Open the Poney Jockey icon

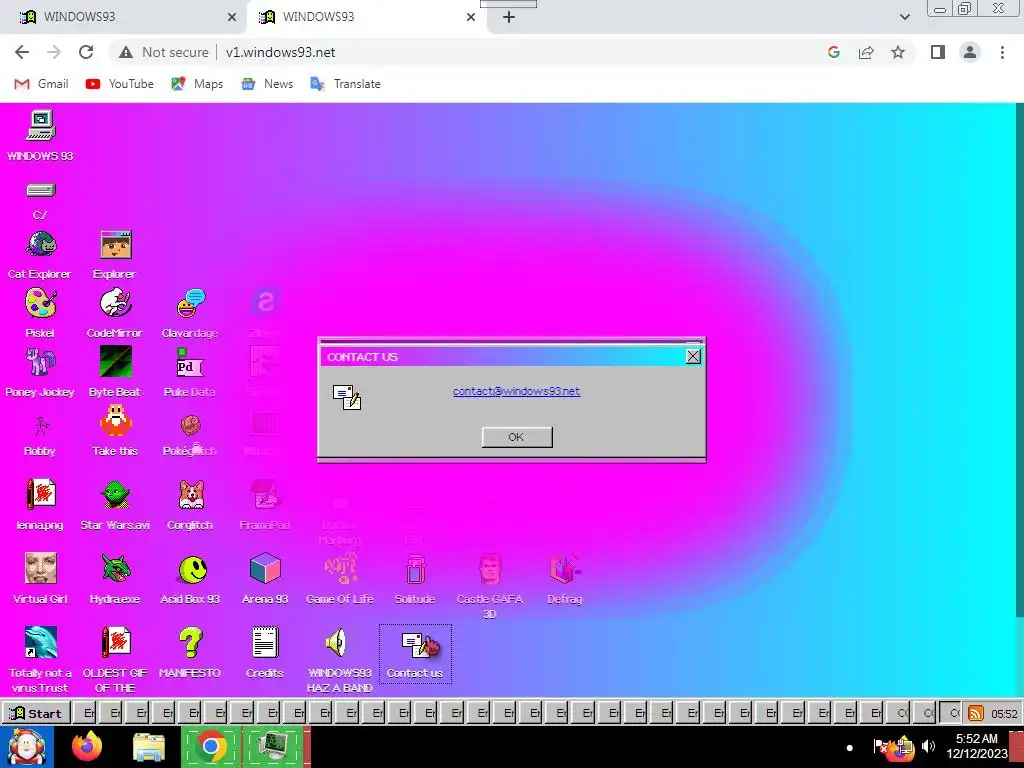(x=40, y=372)
